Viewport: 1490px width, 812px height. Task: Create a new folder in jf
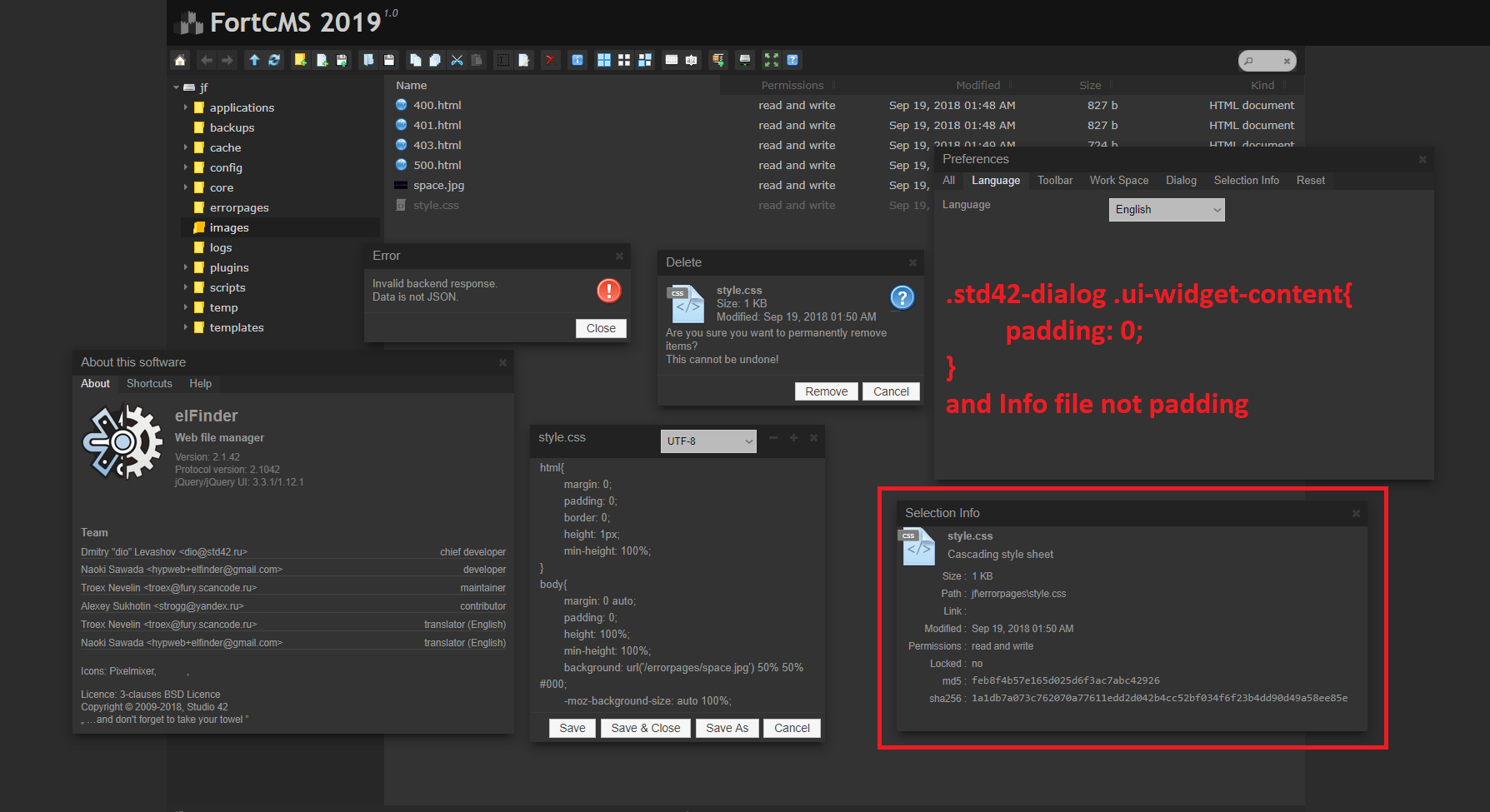point(300,60)
